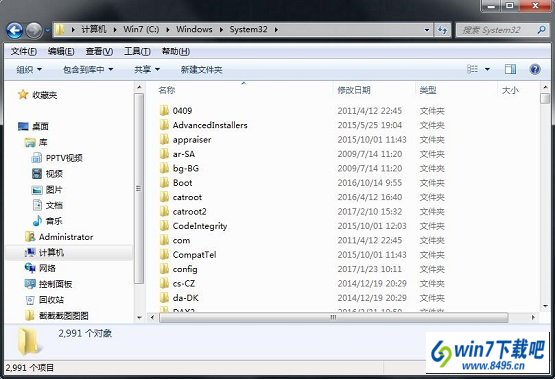Click the Win7 (C:) breadcrumb segment
This screenshot has height=379, width=555.
coord(141,29)
